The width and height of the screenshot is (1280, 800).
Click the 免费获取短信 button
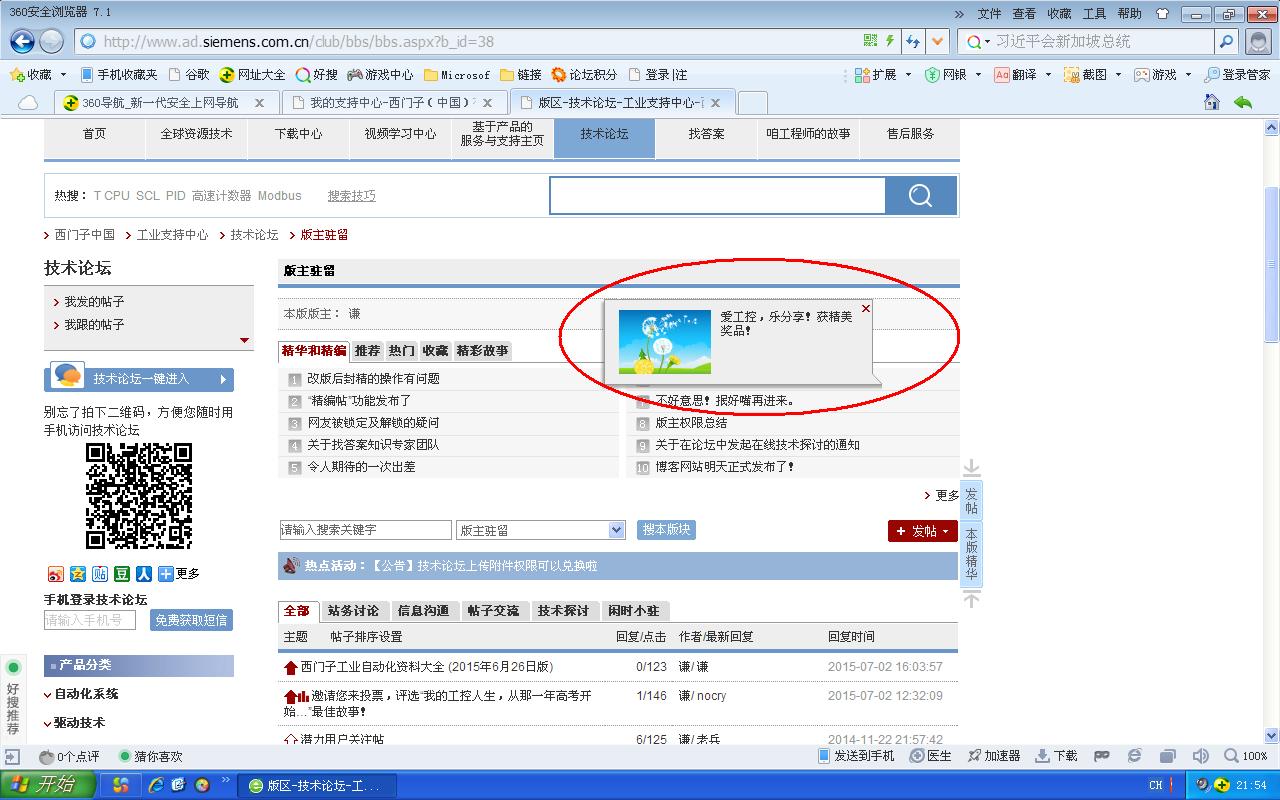click(x=191, y=620)
